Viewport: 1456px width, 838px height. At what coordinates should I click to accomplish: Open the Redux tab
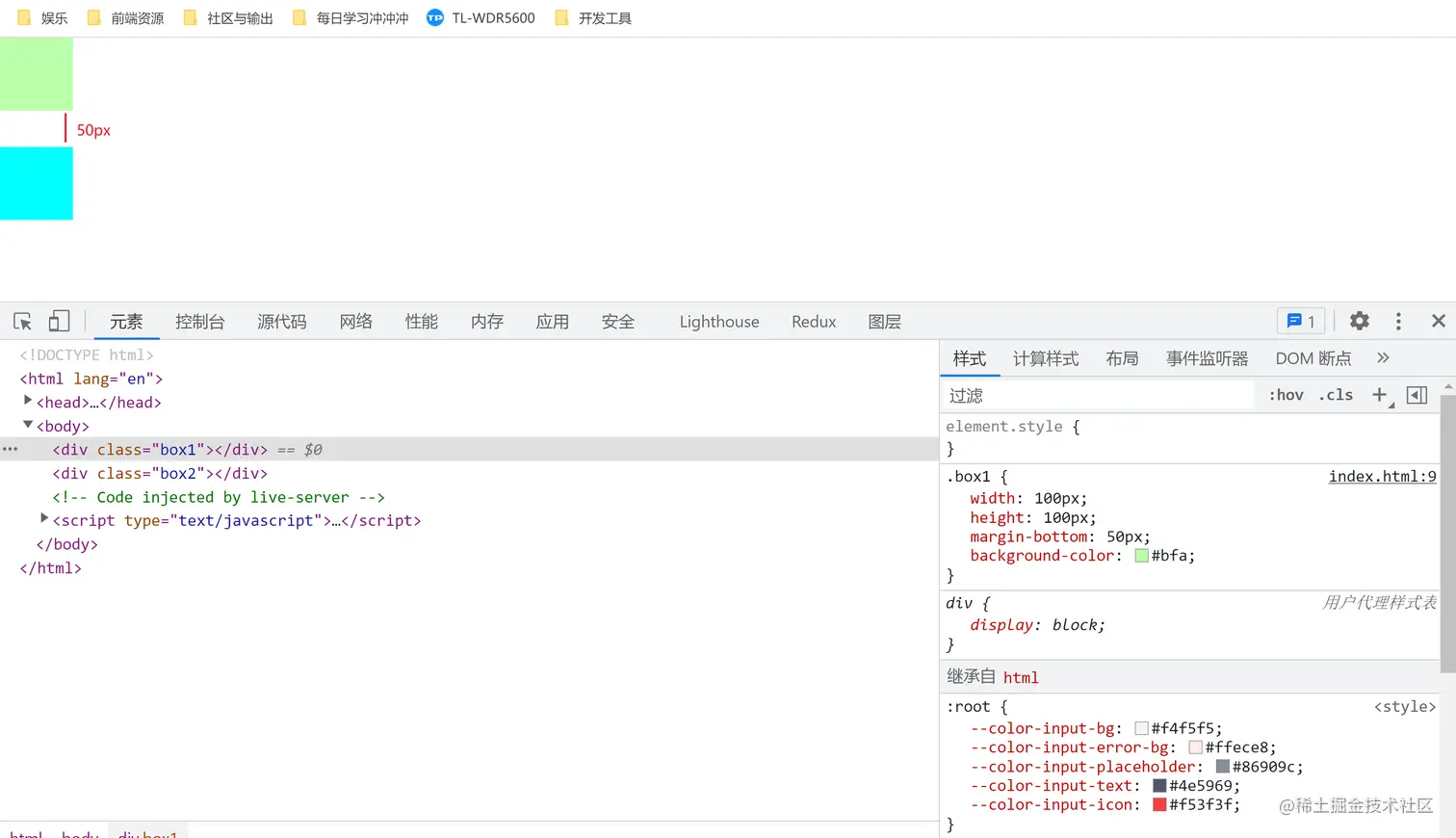point(814,322)
